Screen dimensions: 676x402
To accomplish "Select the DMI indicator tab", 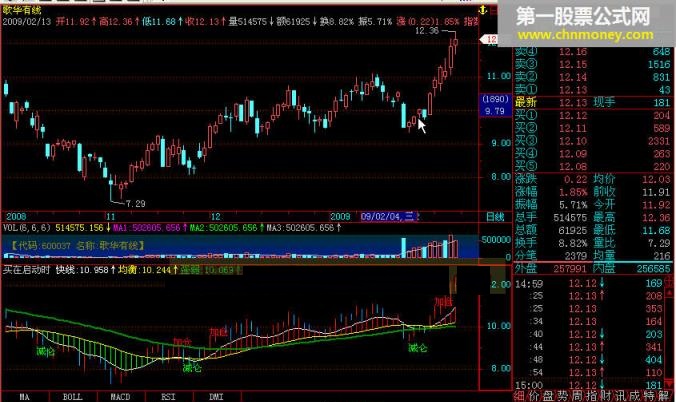I will point(216,397).
